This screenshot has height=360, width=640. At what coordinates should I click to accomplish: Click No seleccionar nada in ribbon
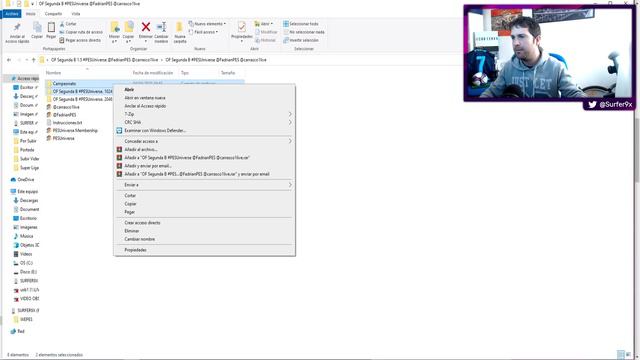pos(304,32)
